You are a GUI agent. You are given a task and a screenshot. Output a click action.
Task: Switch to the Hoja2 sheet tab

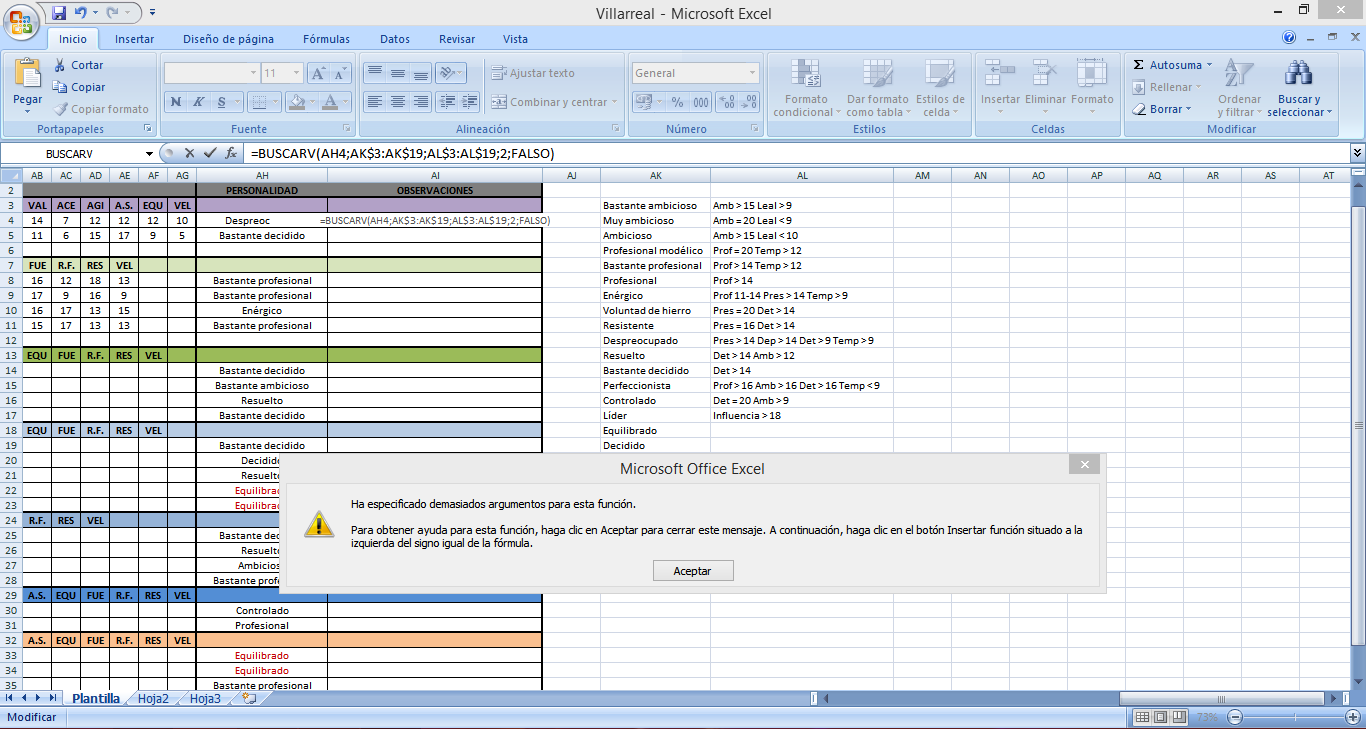pyautogui.click(x=153, y=699)
